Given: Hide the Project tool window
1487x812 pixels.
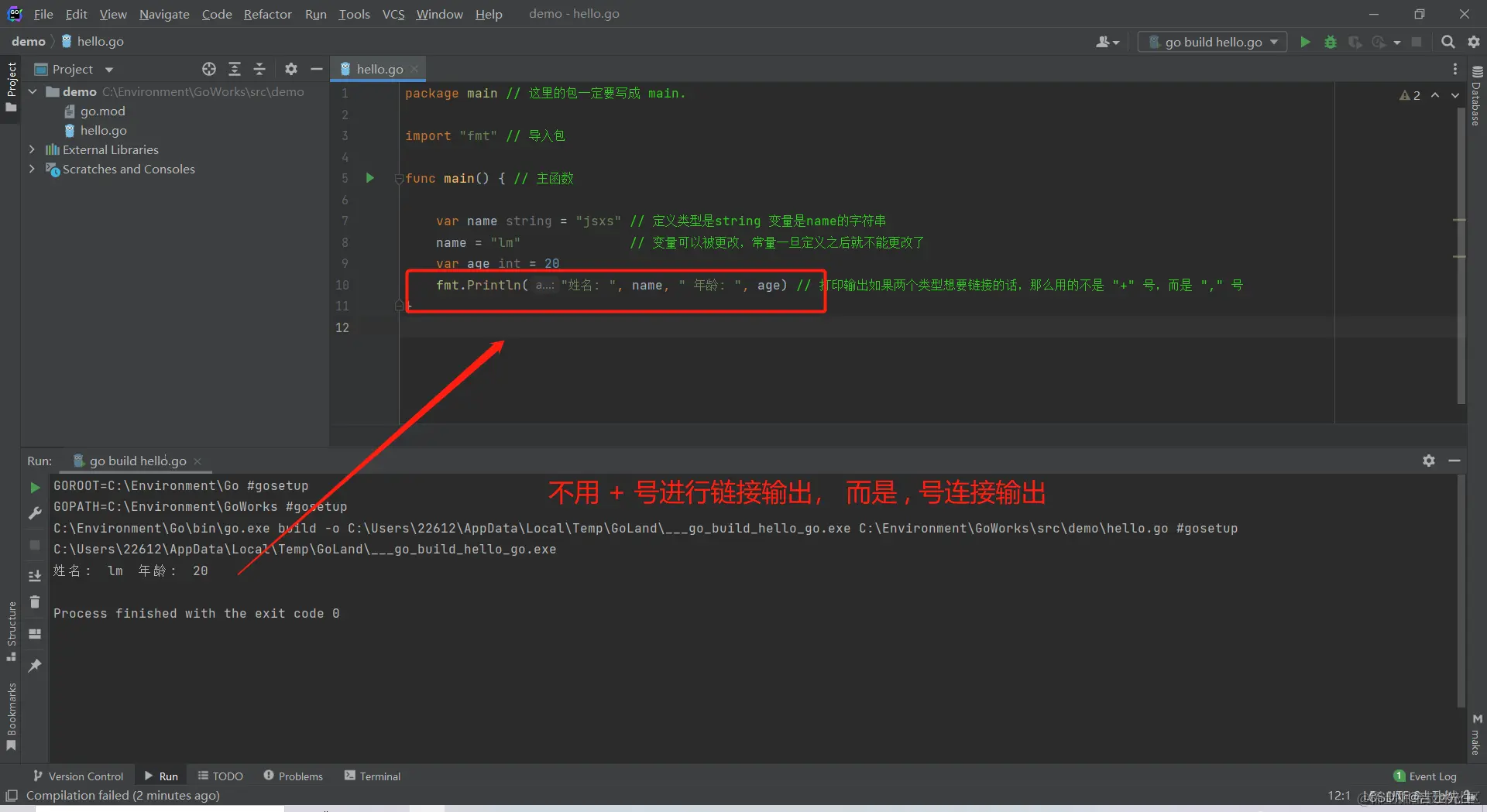Looking at the screenshot, I should coord(316,69).
